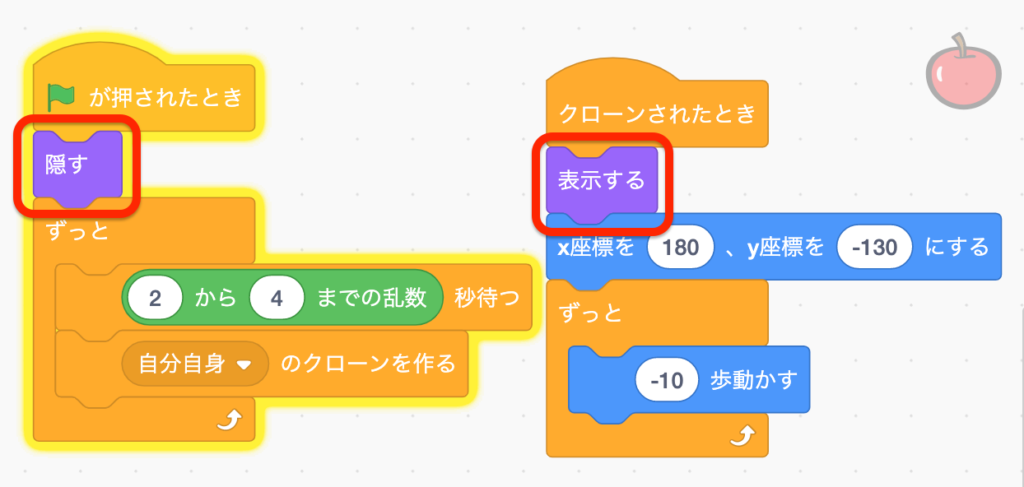Edit the -10 steps value
Screen dimensions: 1024x487
click(667, 380)
